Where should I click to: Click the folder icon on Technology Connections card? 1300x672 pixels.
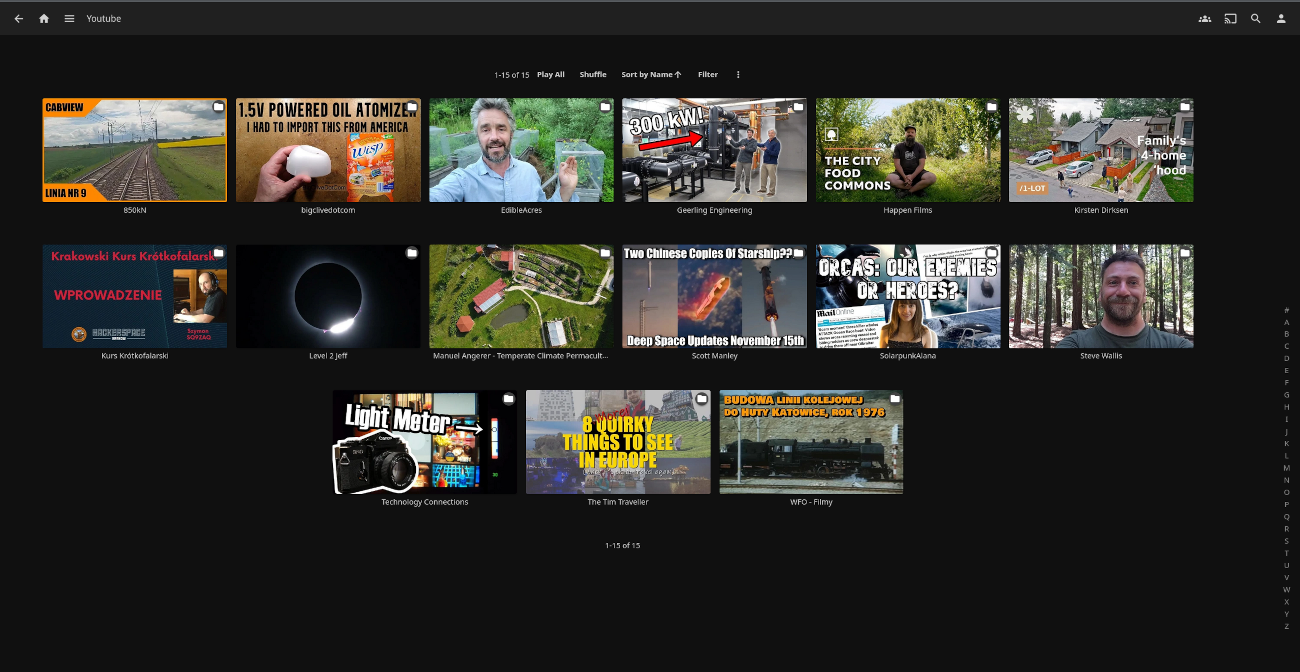(x=508, y=399)
